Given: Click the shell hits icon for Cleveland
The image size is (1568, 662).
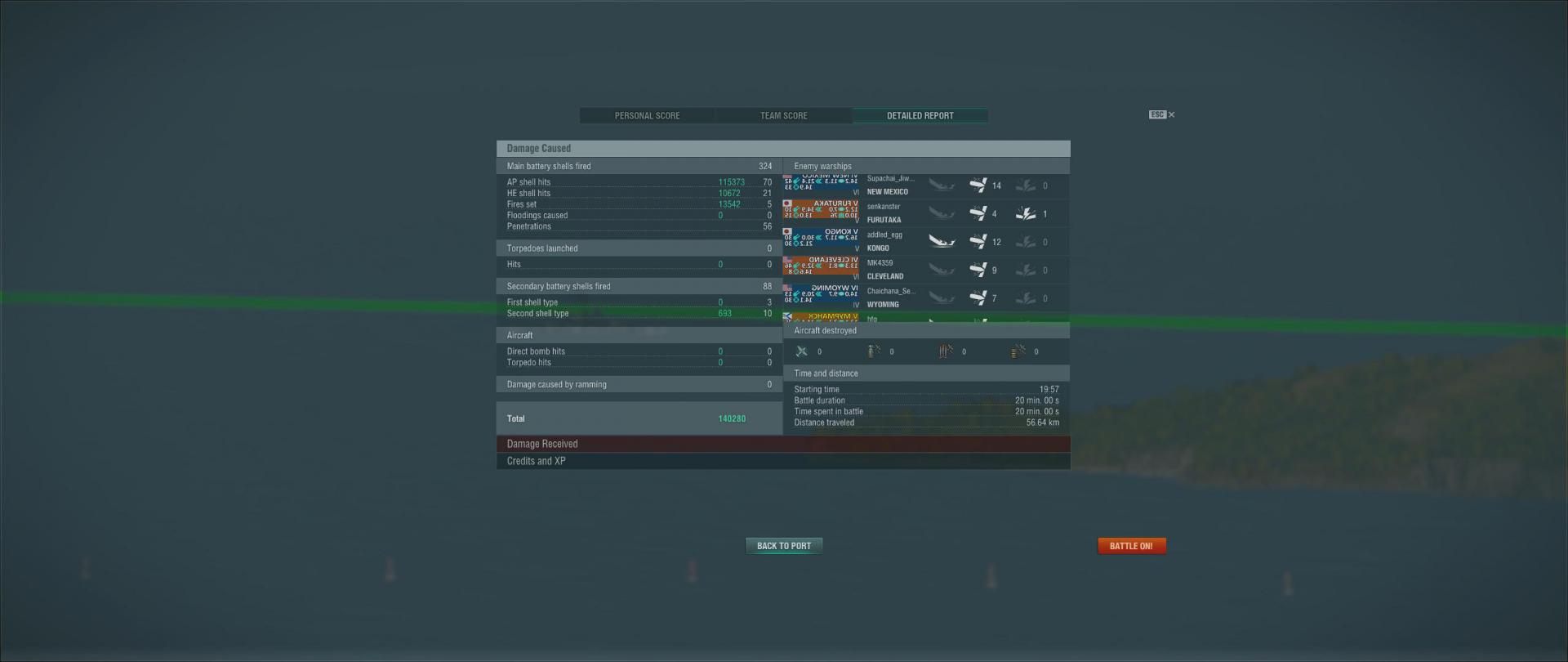Looking at the screenshot, I should 978,270.
